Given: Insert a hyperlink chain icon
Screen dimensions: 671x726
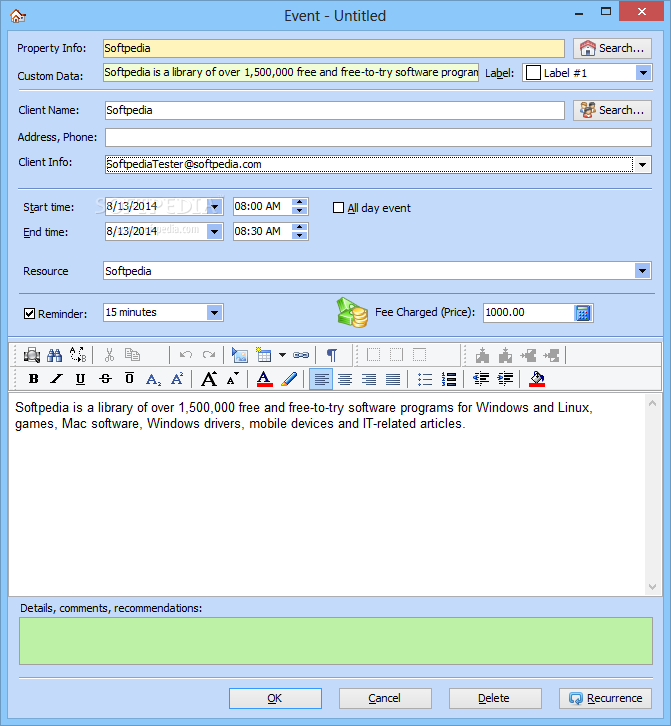Looking at the screenshot, I should tap(301, 355).
